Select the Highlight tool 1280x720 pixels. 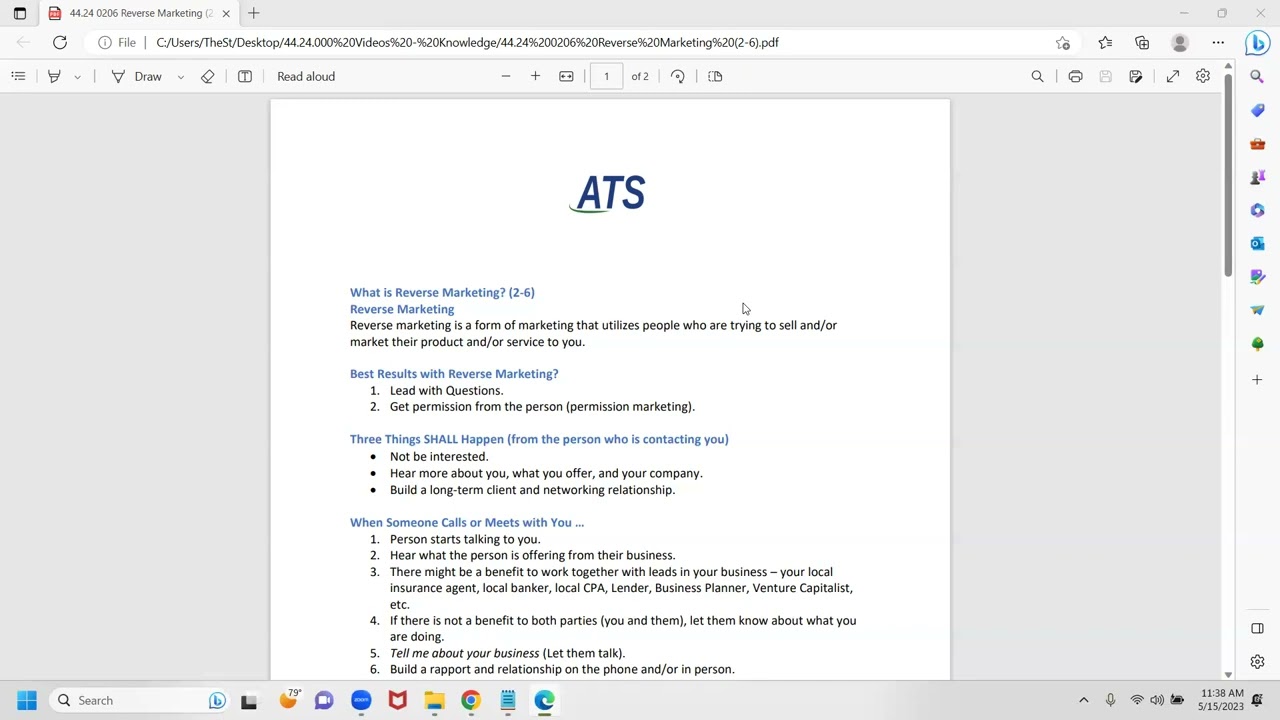(x=54, y=76)
